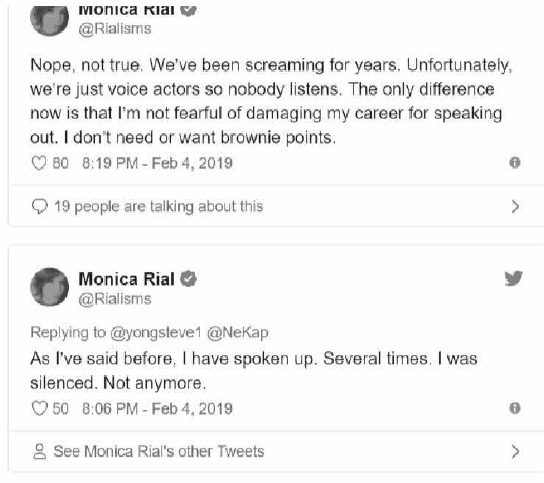Open @NeKap mention in reply line

coord(238,333)
